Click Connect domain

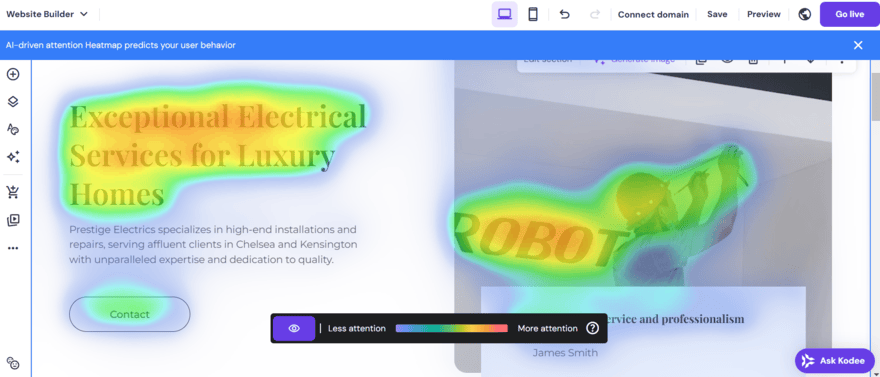(653, 15)
